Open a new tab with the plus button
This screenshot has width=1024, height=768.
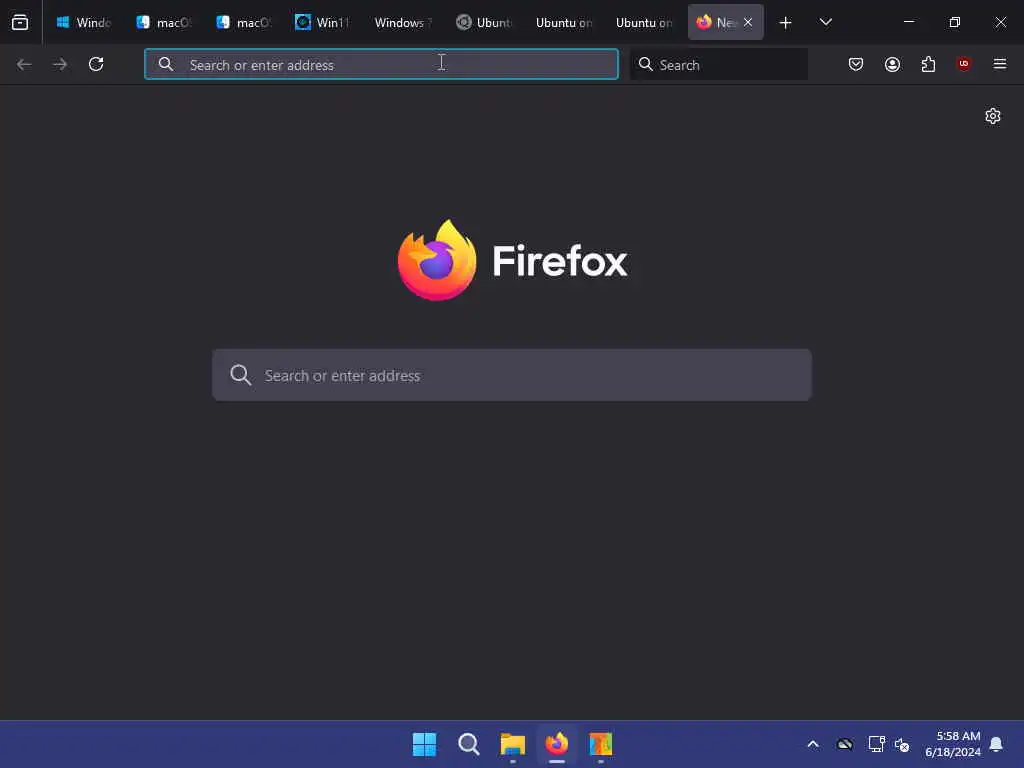point(786,23)
